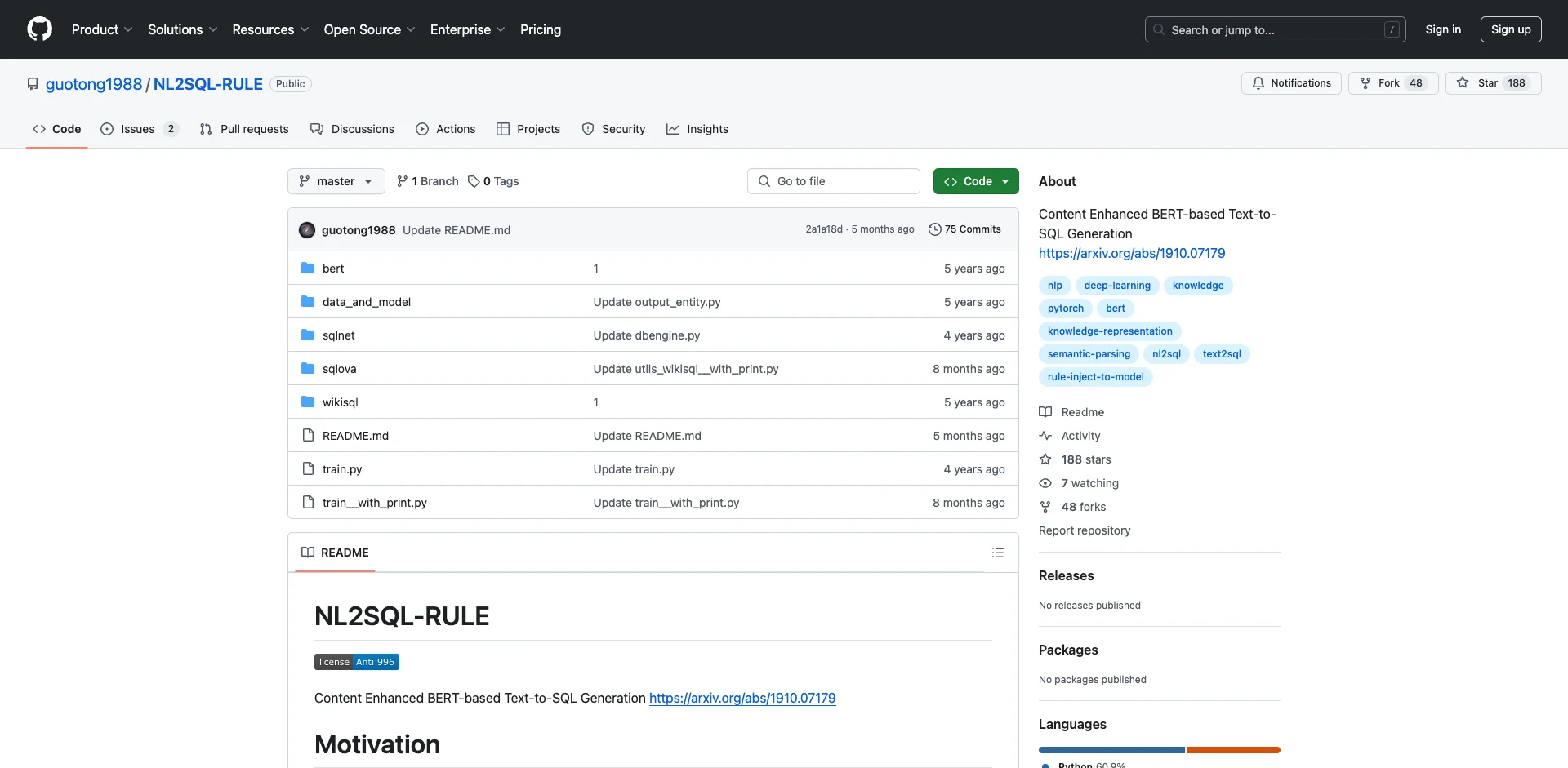
Task: Click the Sign in link
Action: point(1443,29)
